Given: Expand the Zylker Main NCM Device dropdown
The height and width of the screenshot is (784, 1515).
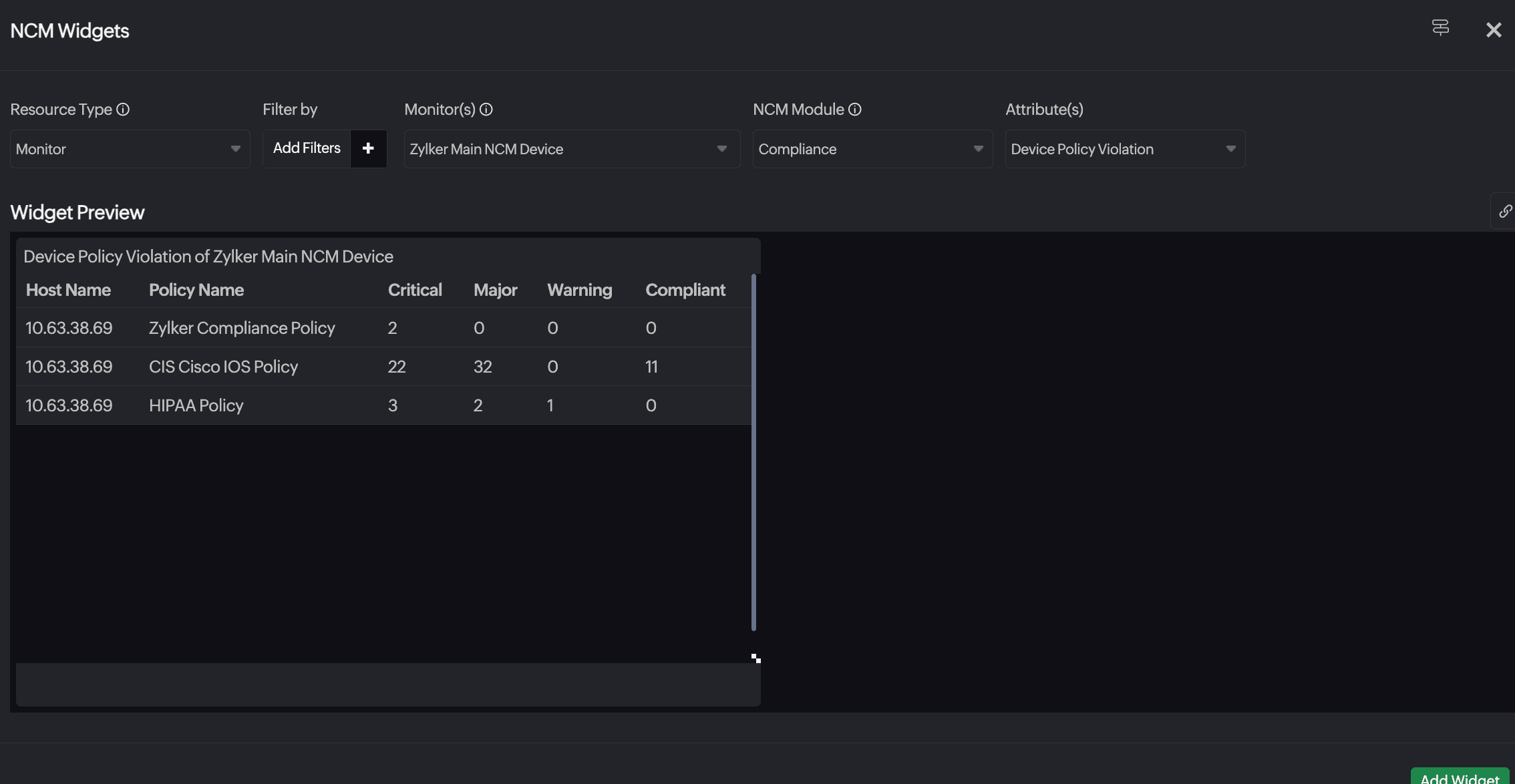Looking at the screenshot, I should pos(571,149).
